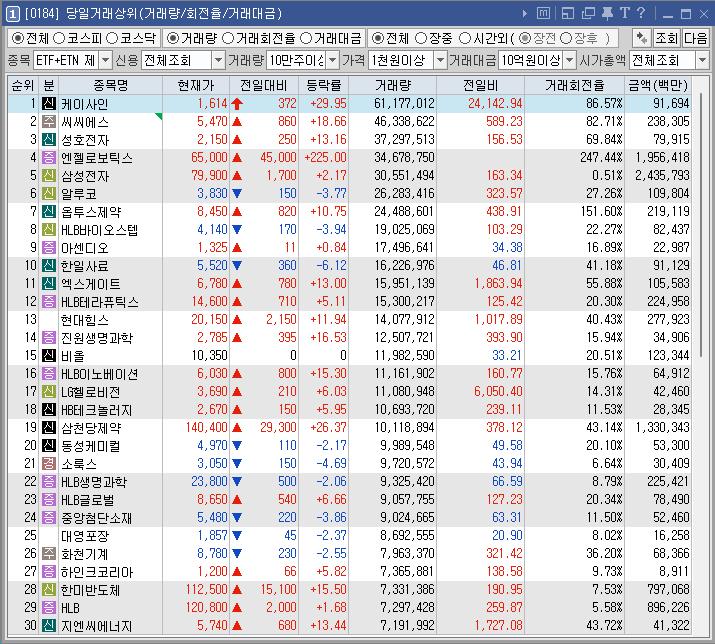Click volume 30,551,494 in 삼성전자 row
Image resolution: width=715 pixels, height=644 pixels.
(x=404, y=176)
